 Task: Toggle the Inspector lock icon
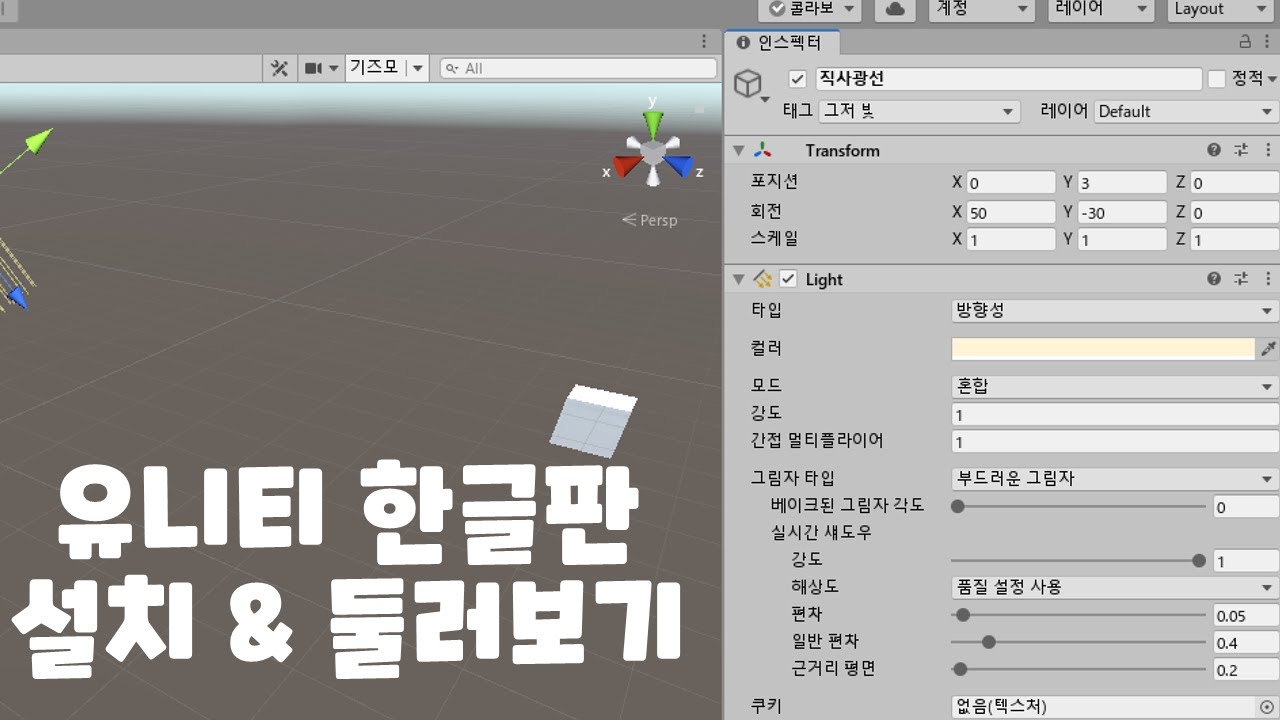(1245, 42)
